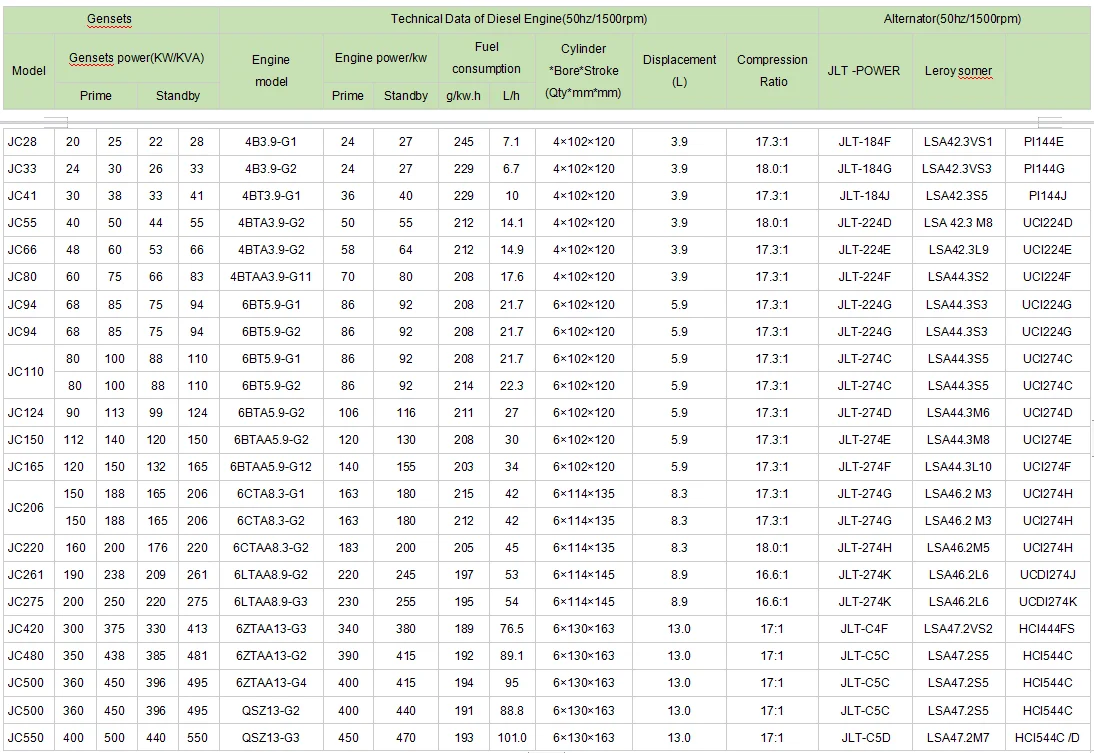Select the 'Technical Data of Diesel Engine' header
Viewport: 1094px width, 753px height.
pos(518,19)
